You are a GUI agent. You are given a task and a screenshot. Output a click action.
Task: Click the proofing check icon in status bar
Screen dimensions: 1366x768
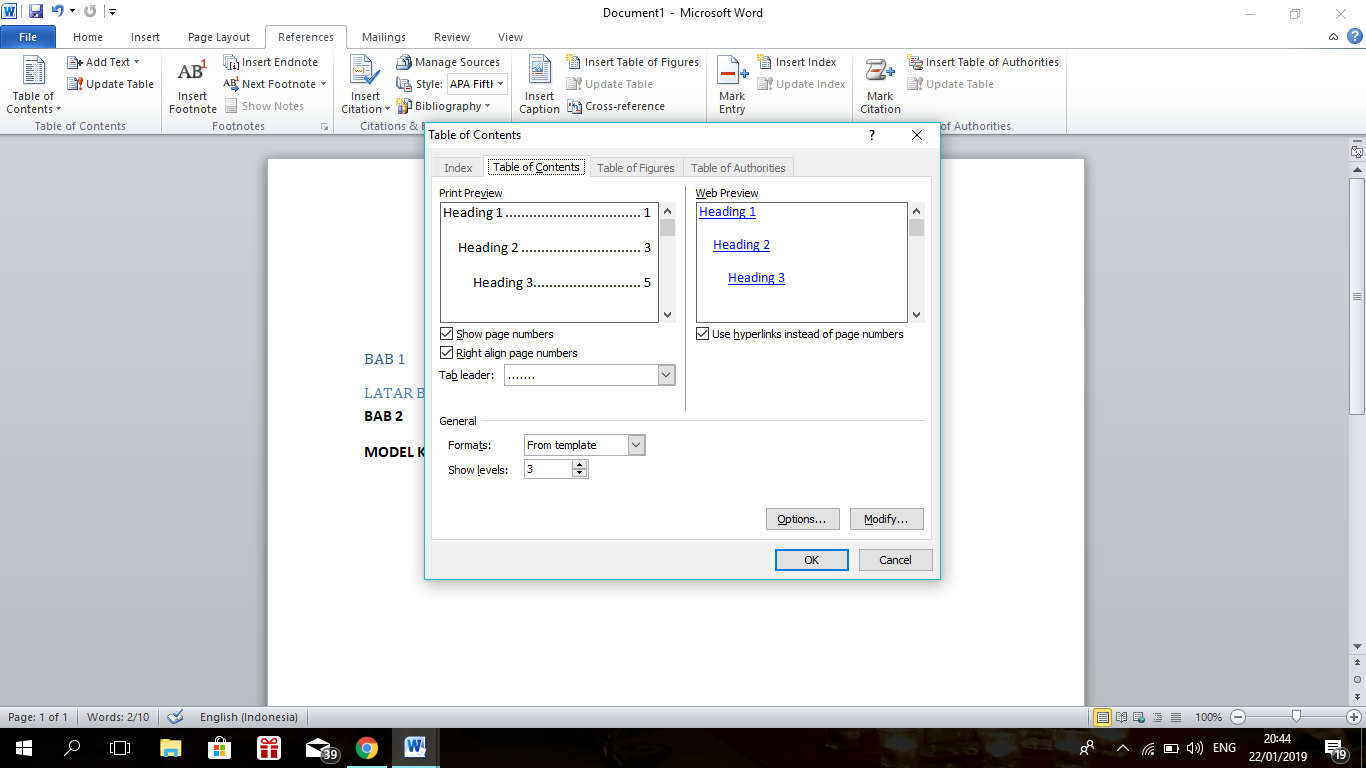click(175, 717)
